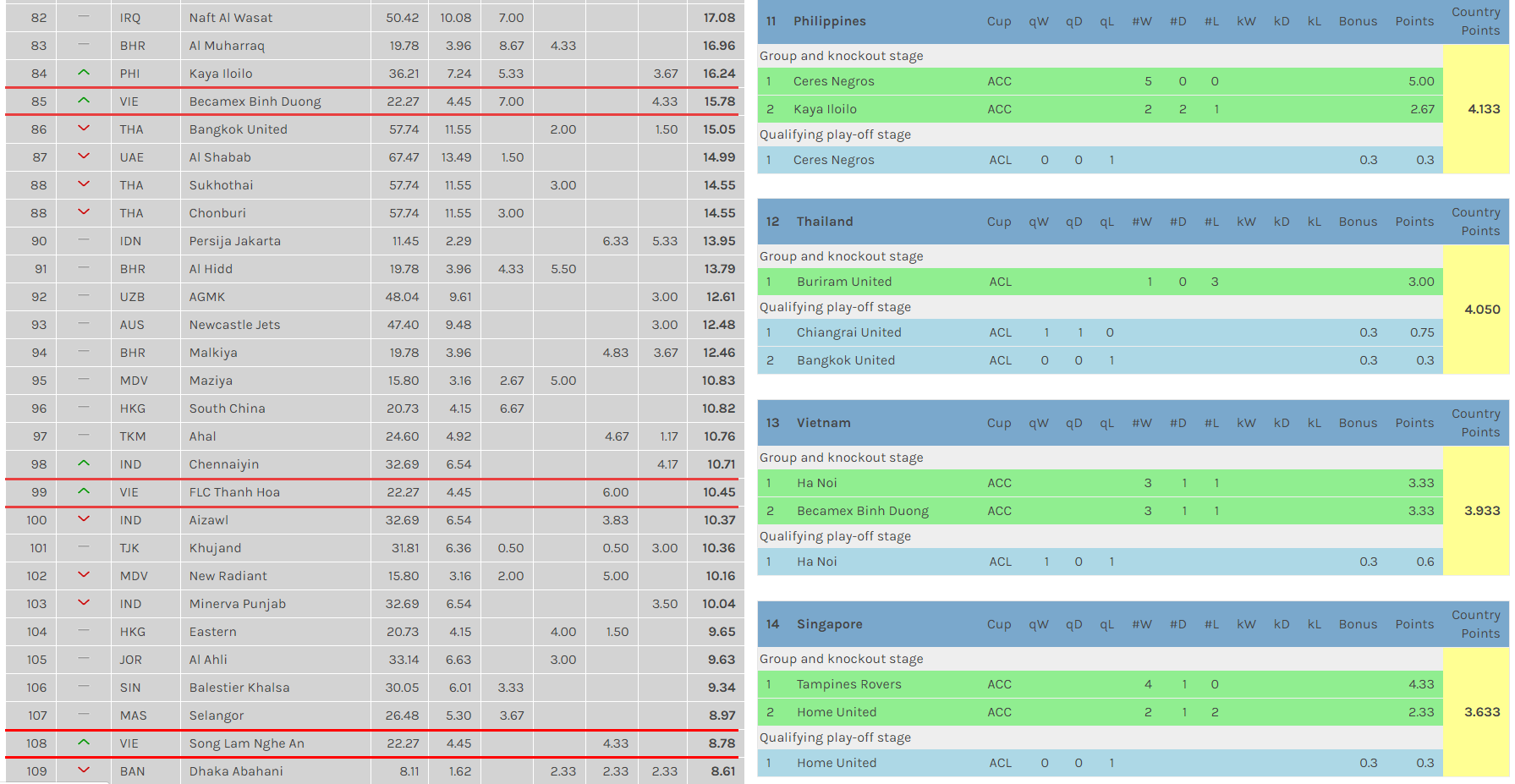Click the green up arrow for FLC Thanh Hoa
The image size is (1515, 784).
click(83, 491)
